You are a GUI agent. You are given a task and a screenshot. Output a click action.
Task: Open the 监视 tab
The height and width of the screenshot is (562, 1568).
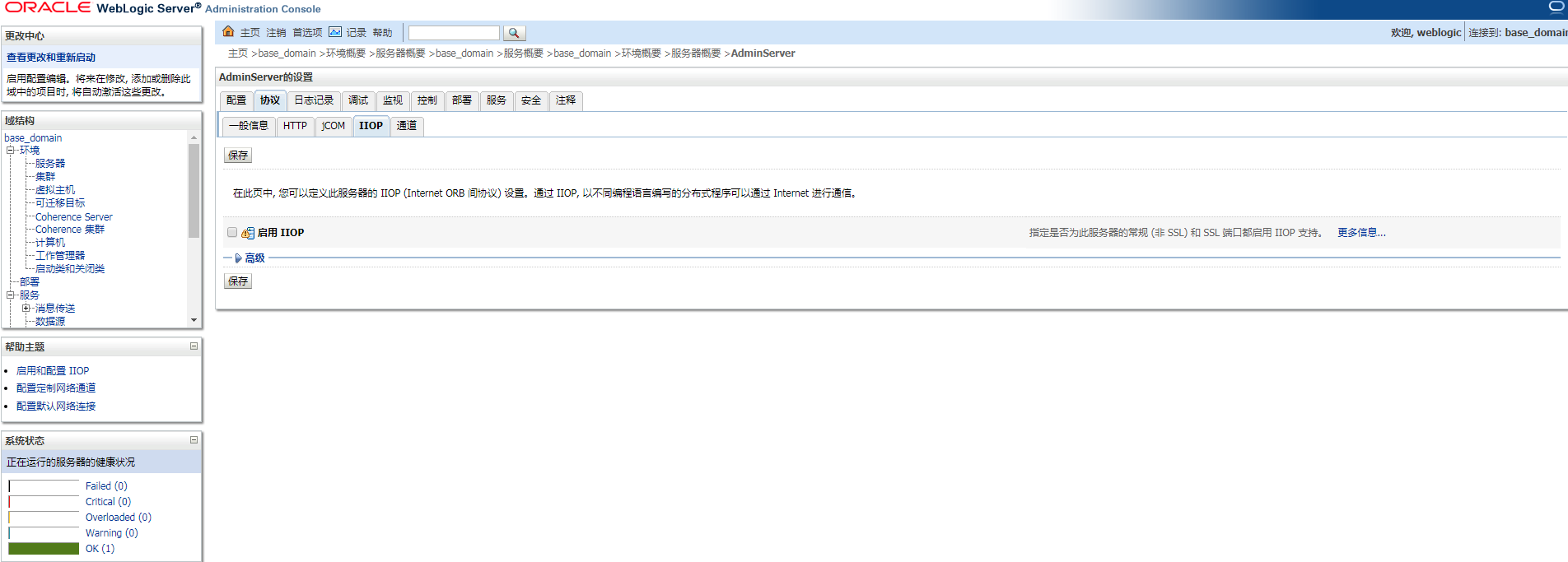point(393,100)
